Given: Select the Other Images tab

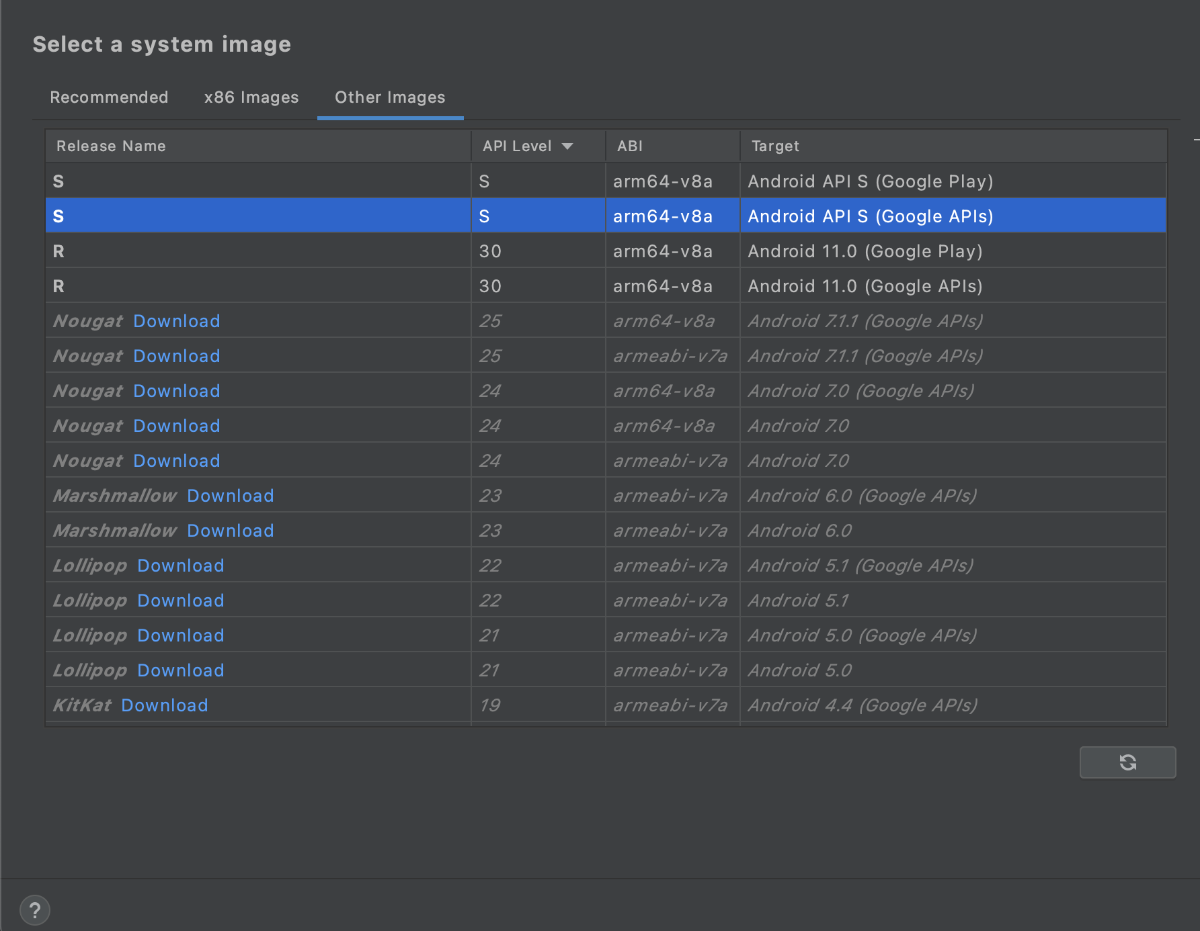Looking at the screenshot, I should click(x=390, y=97).
